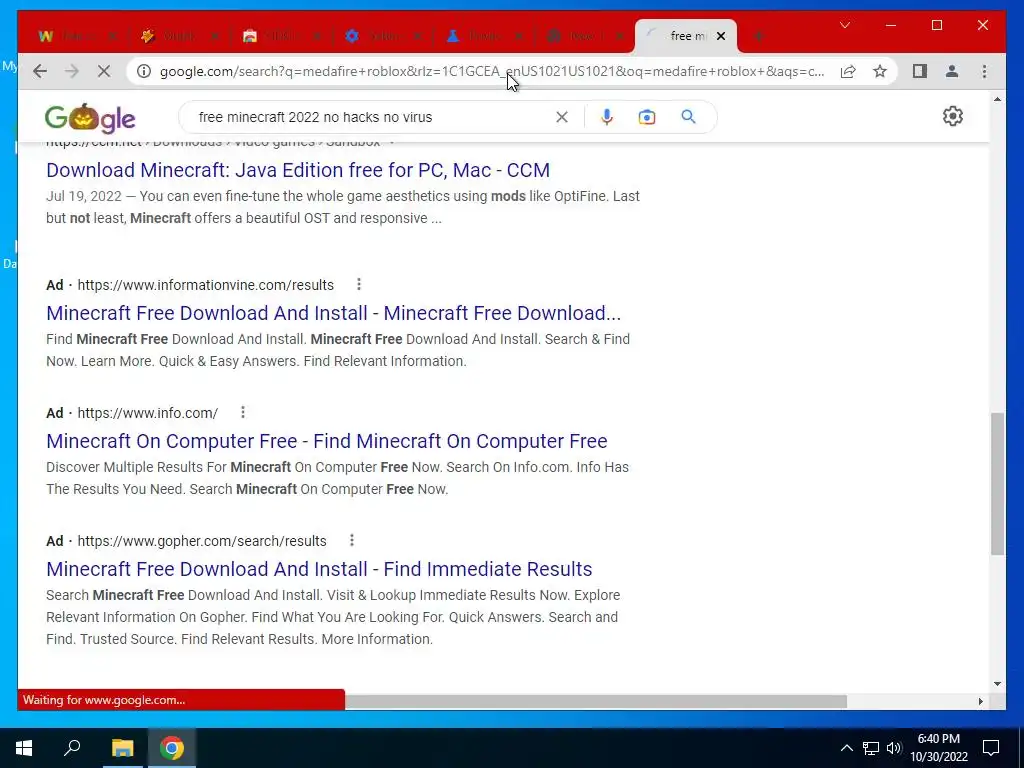
Task: Go back to the previous page
Action: click(x=40, y=71)
